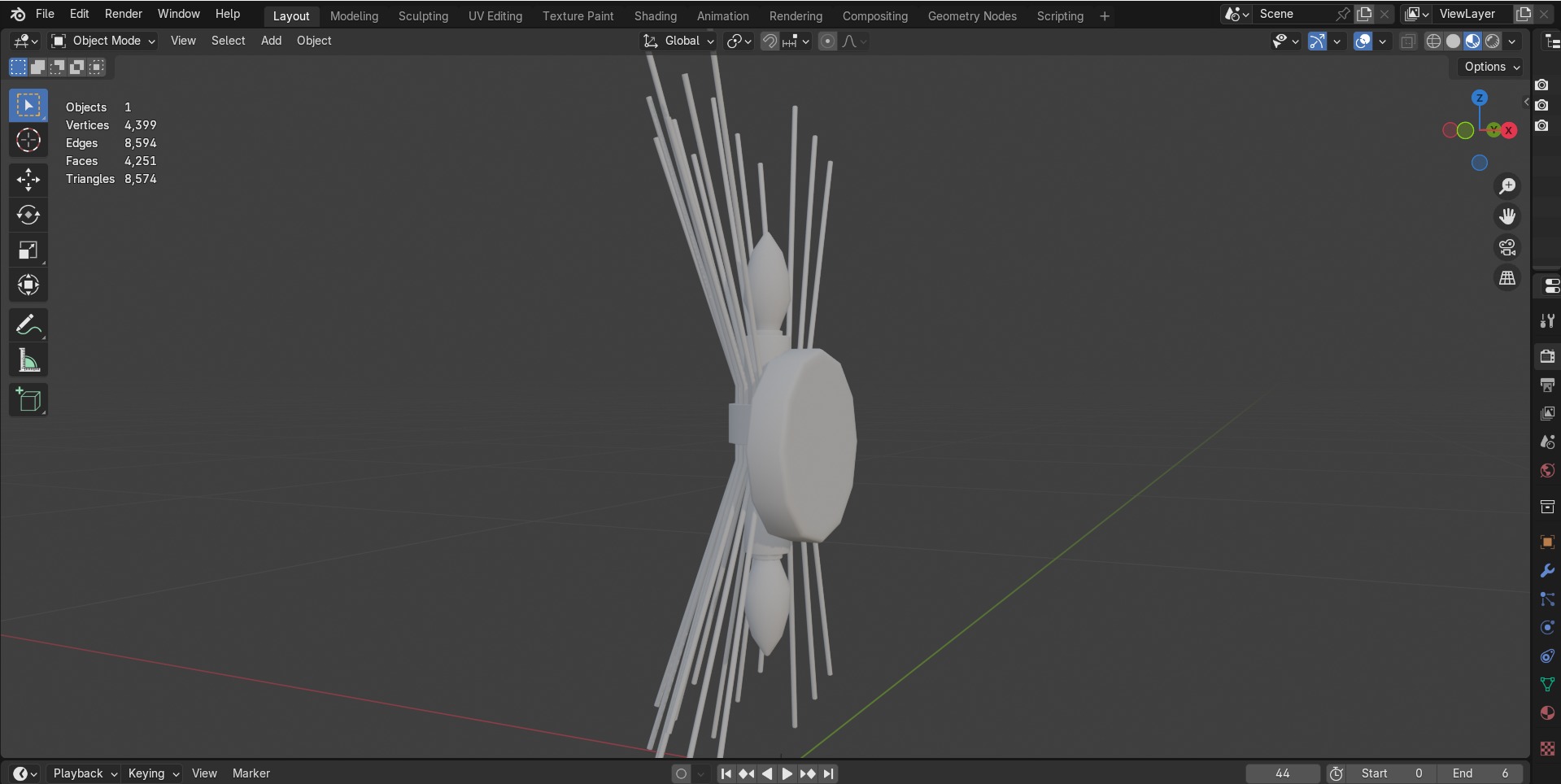Open the Physics properties tab

coord(1547,628)
